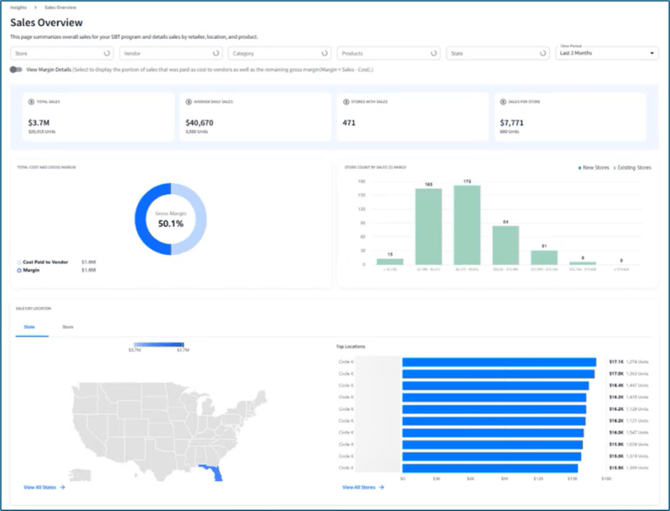Open the Store filter dropdown

click(62, 53)
